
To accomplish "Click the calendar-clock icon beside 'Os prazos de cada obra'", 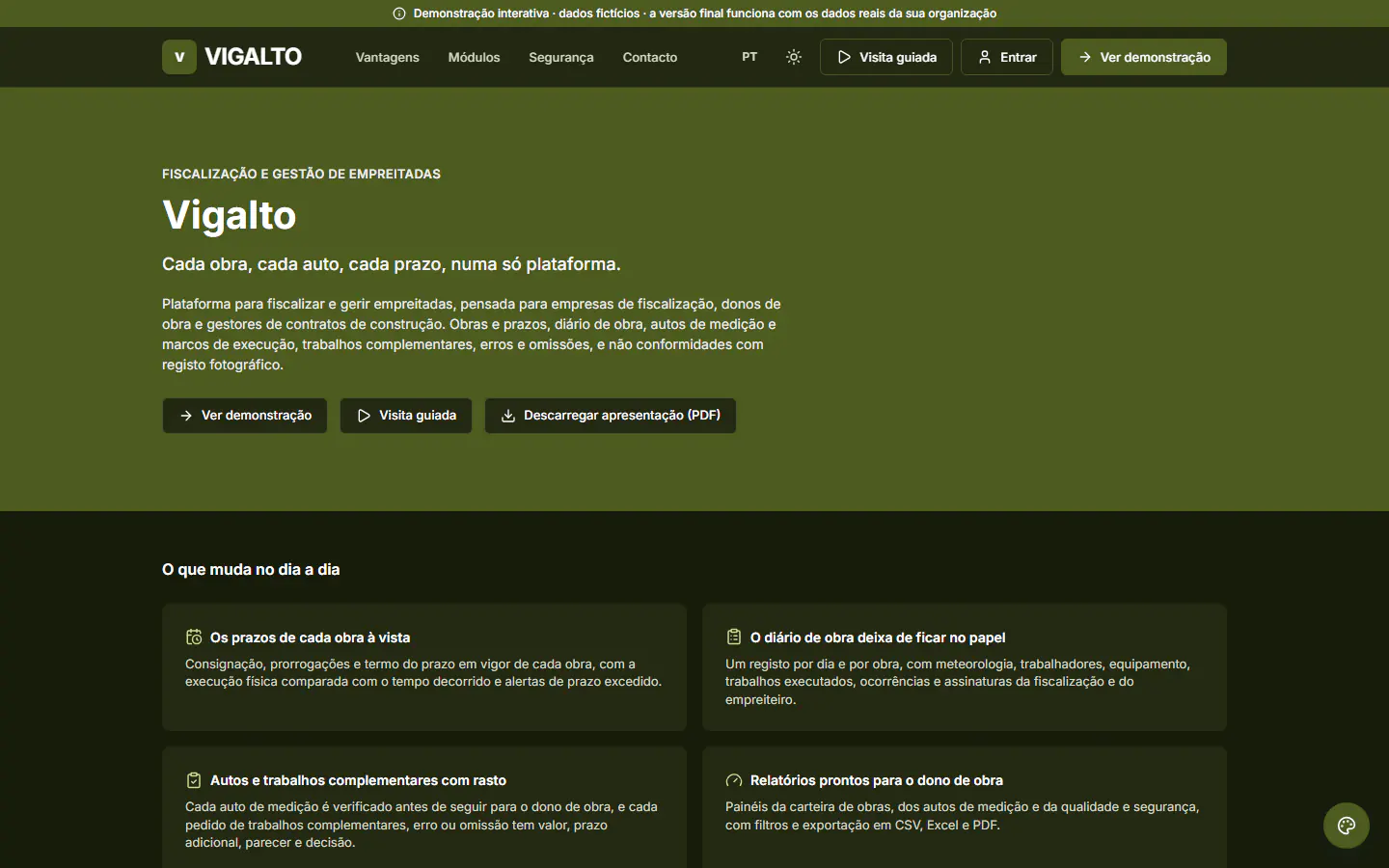I will point(194,637).
